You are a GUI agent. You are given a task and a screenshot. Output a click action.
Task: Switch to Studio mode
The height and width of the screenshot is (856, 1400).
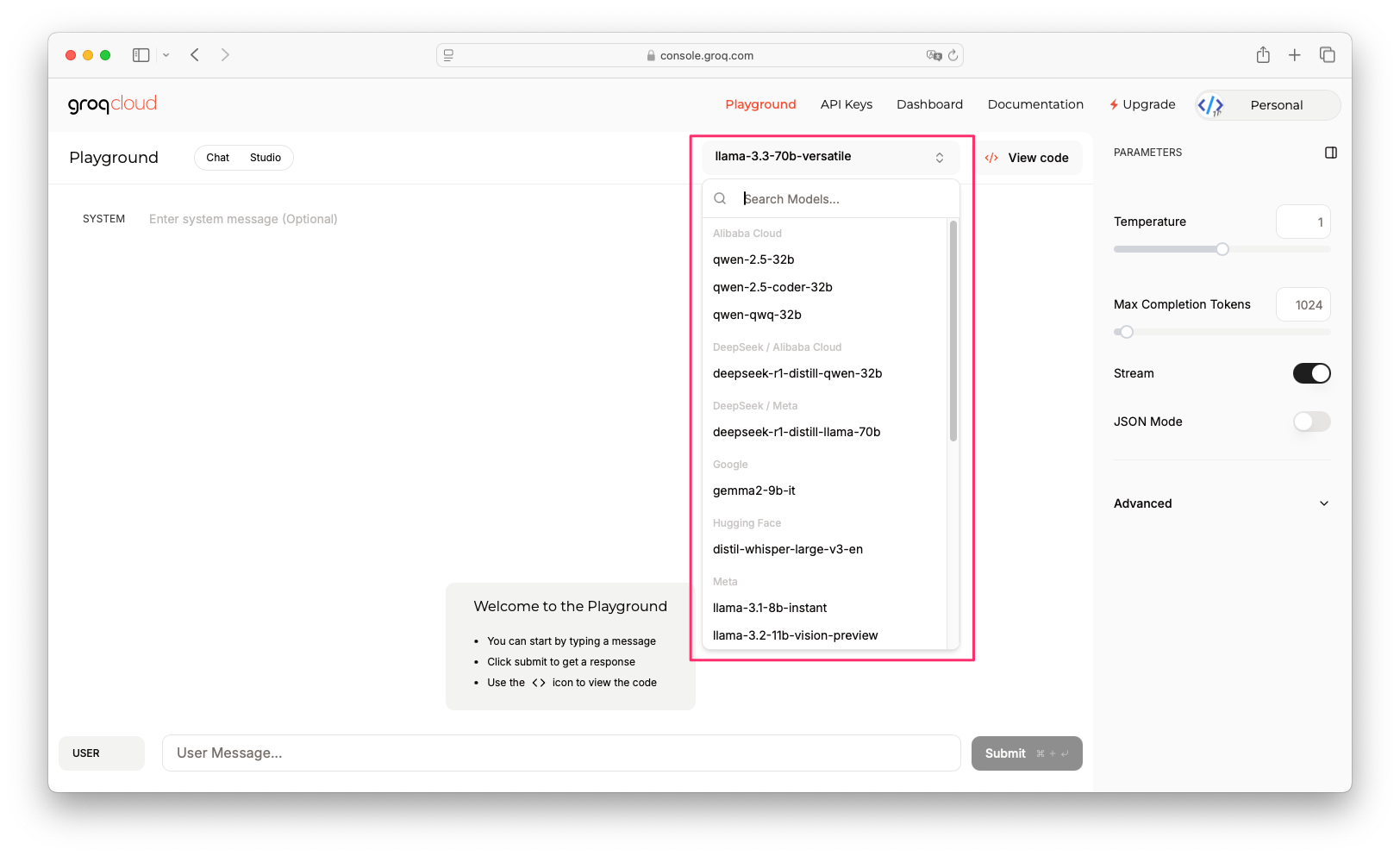point(266,158)
